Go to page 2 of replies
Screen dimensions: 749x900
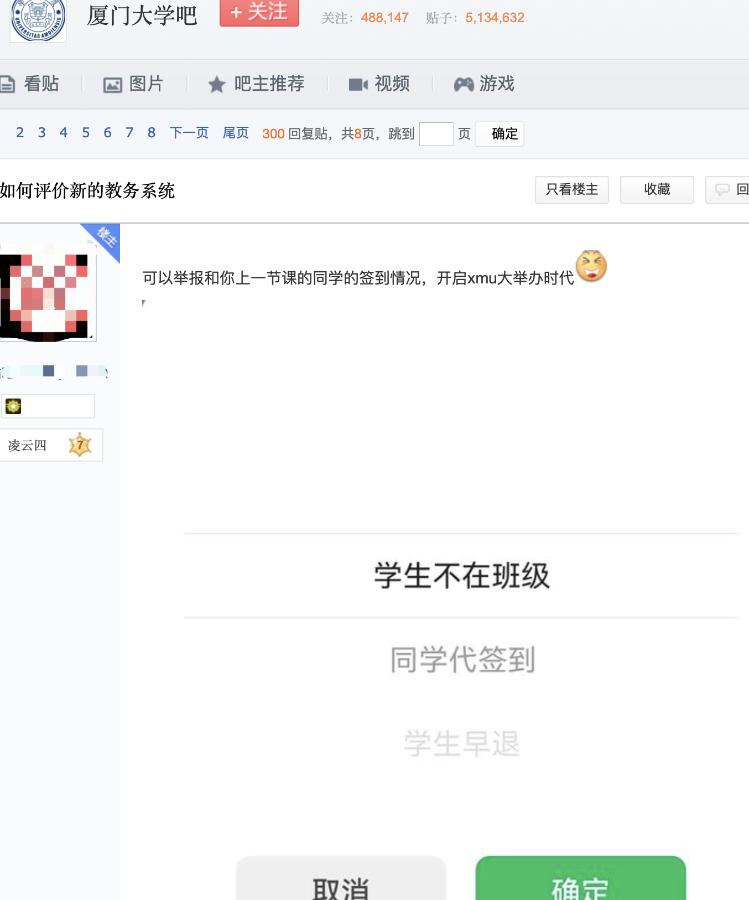pos(20,133)
